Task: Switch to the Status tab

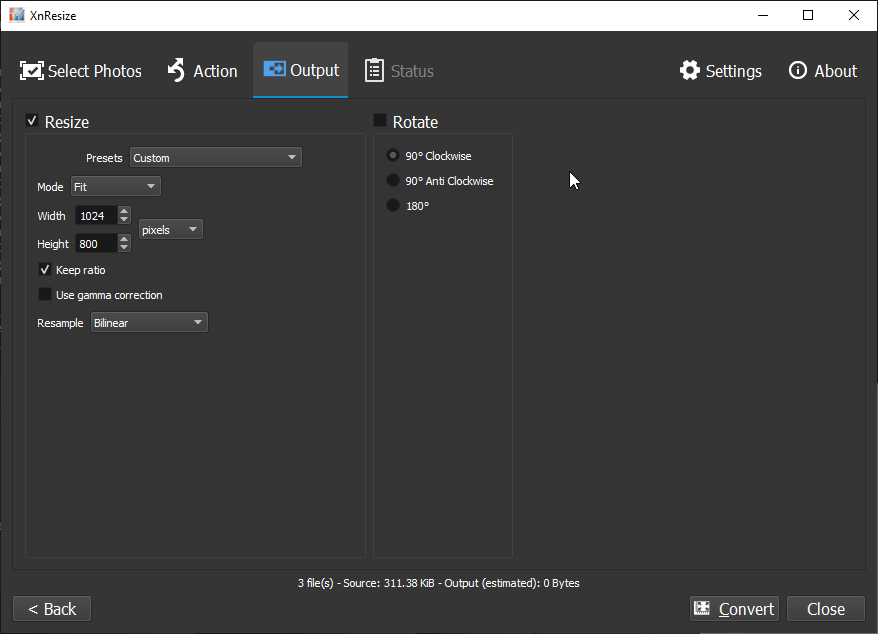Action: coord(399,70)
